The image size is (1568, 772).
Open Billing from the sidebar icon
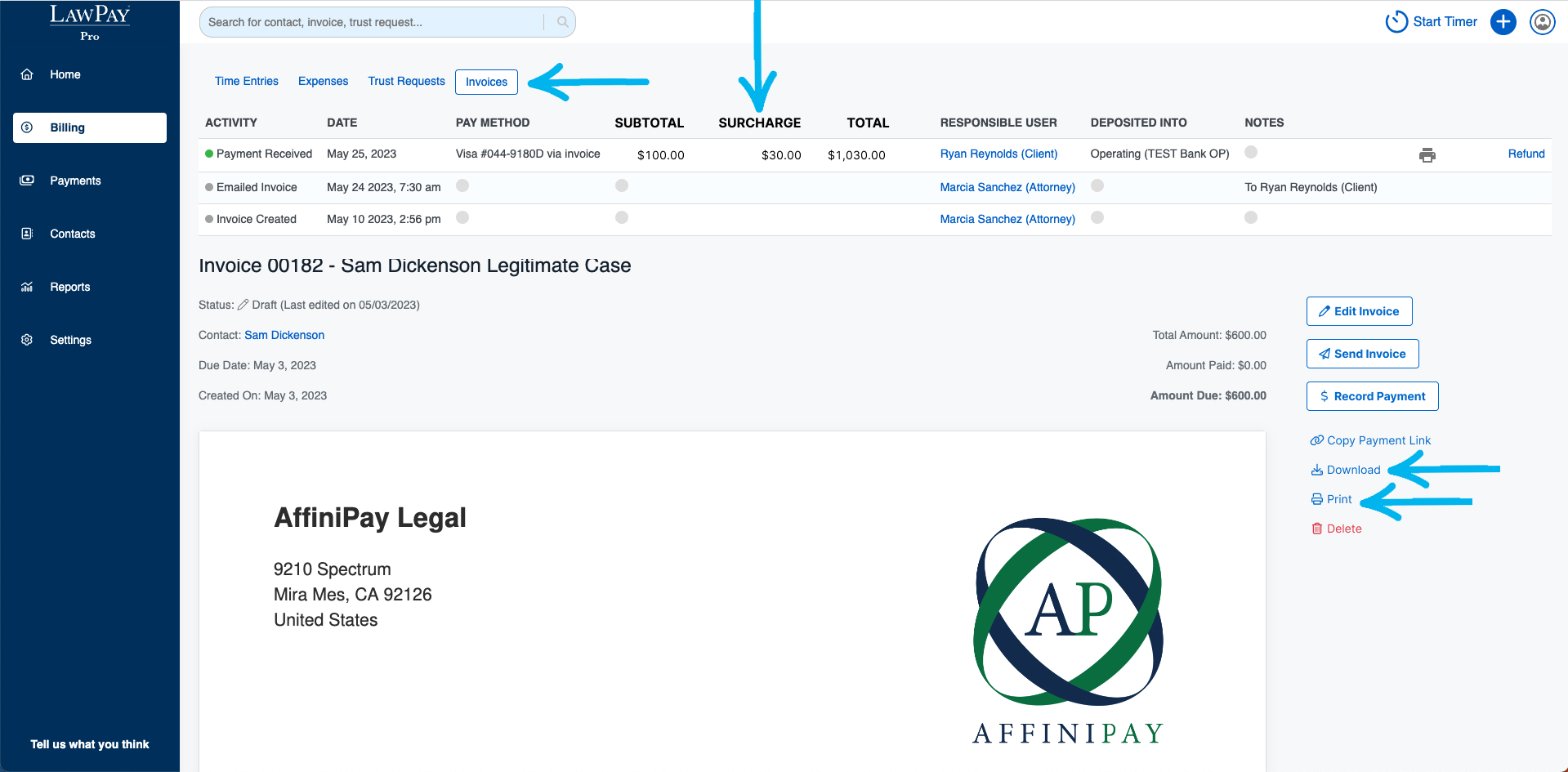pyautogui.click(x=27, y=127)
